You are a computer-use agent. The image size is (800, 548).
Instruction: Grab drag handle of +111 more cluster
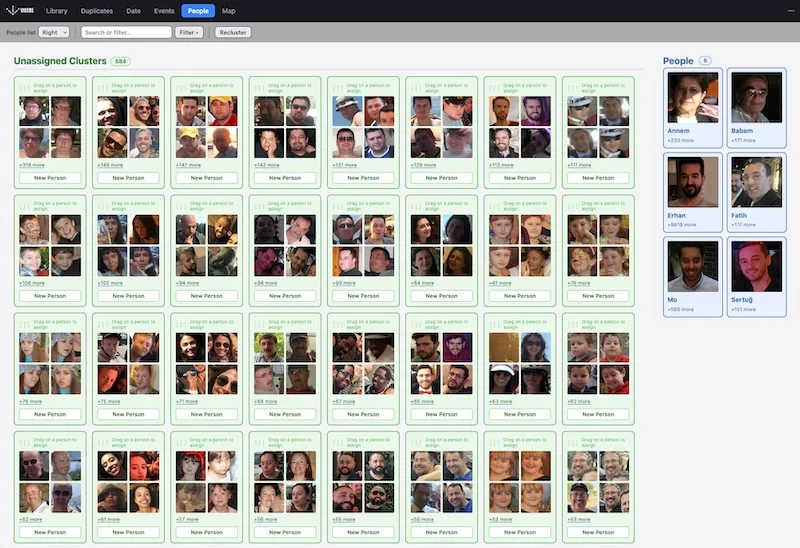click(x=572, y=88)
